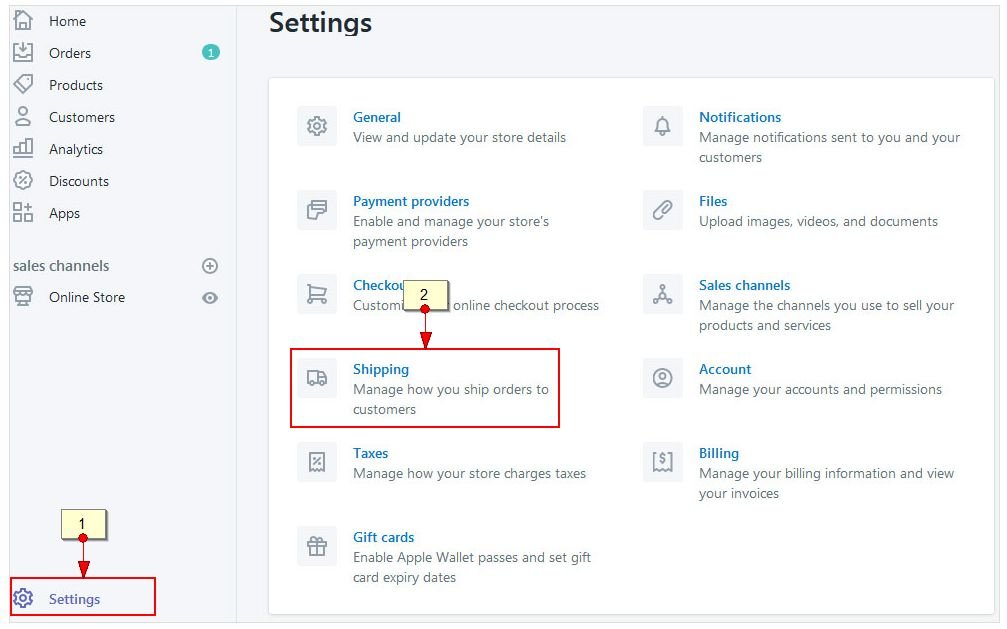Open Orders in the sidebar

(70, 53)
